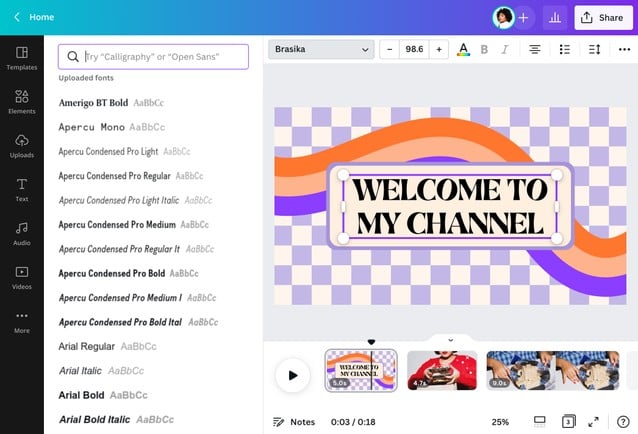Open the Videos sidebar panel

pyautogui.click(x=21, y=277)
